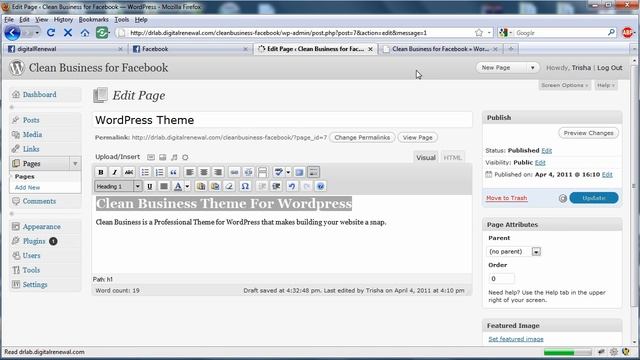This screenshot has width=640, height=360.
Task: Add video via Upload/Insert
Action: click(x=162, y=157)
